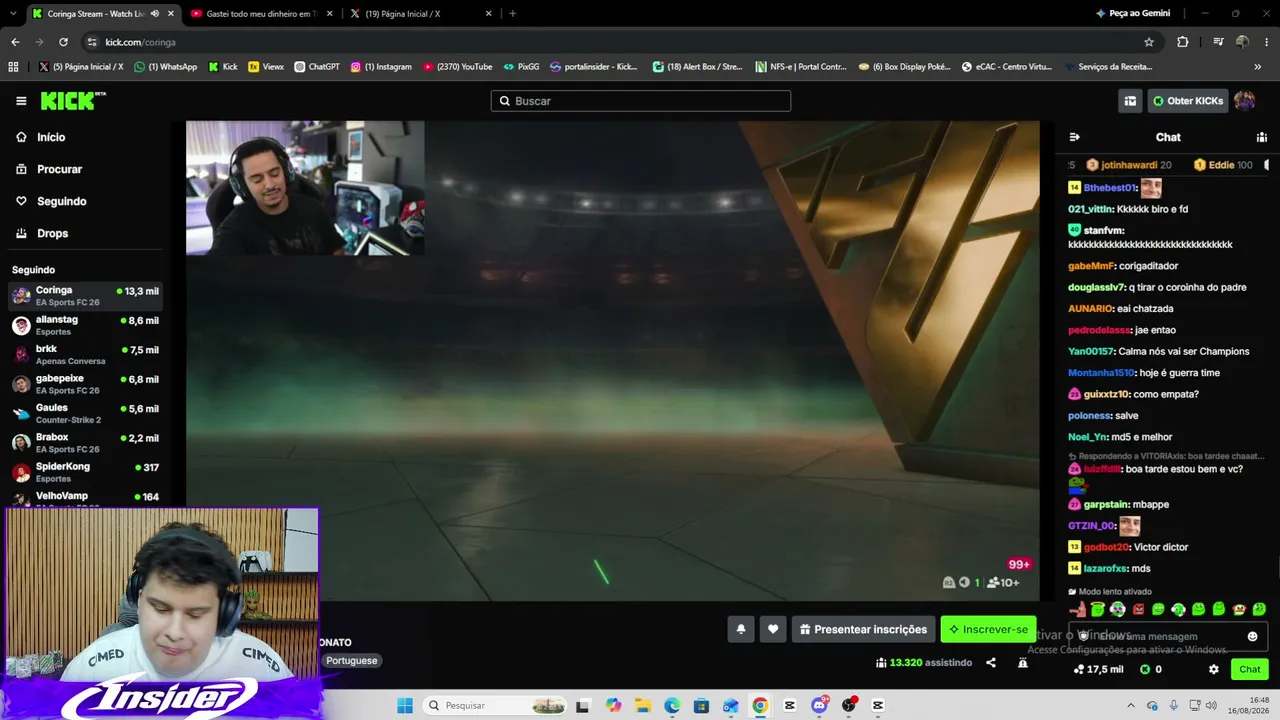Open the Chrome apps grid icon
Viewport: 1280px width, 720px height.
13,67
